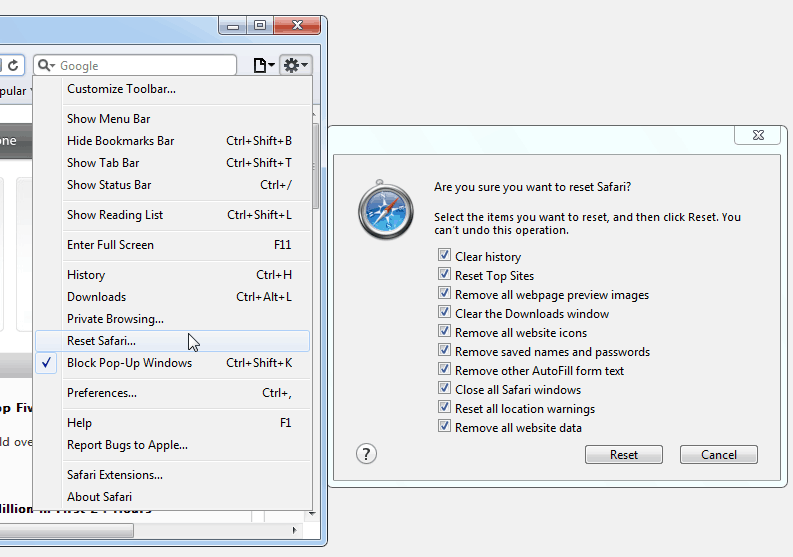Click the help question mark icon

(x=366, y=454)
